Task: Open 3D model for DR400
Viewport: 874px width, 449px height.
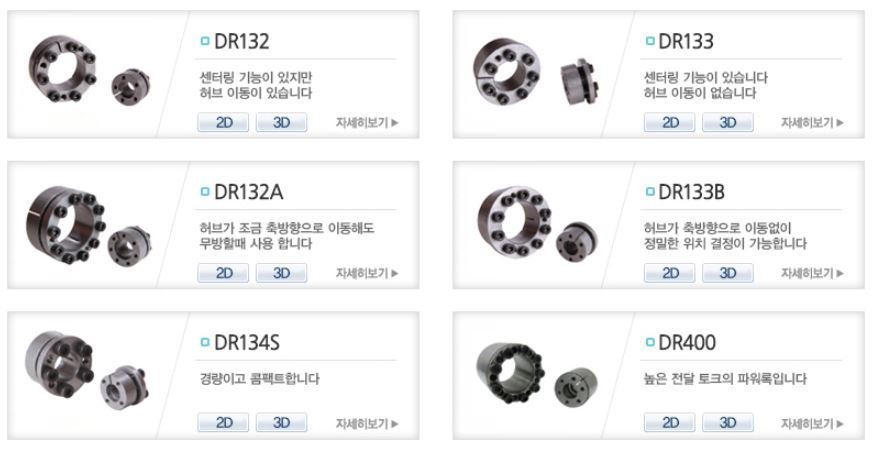Action: (727, 423)
